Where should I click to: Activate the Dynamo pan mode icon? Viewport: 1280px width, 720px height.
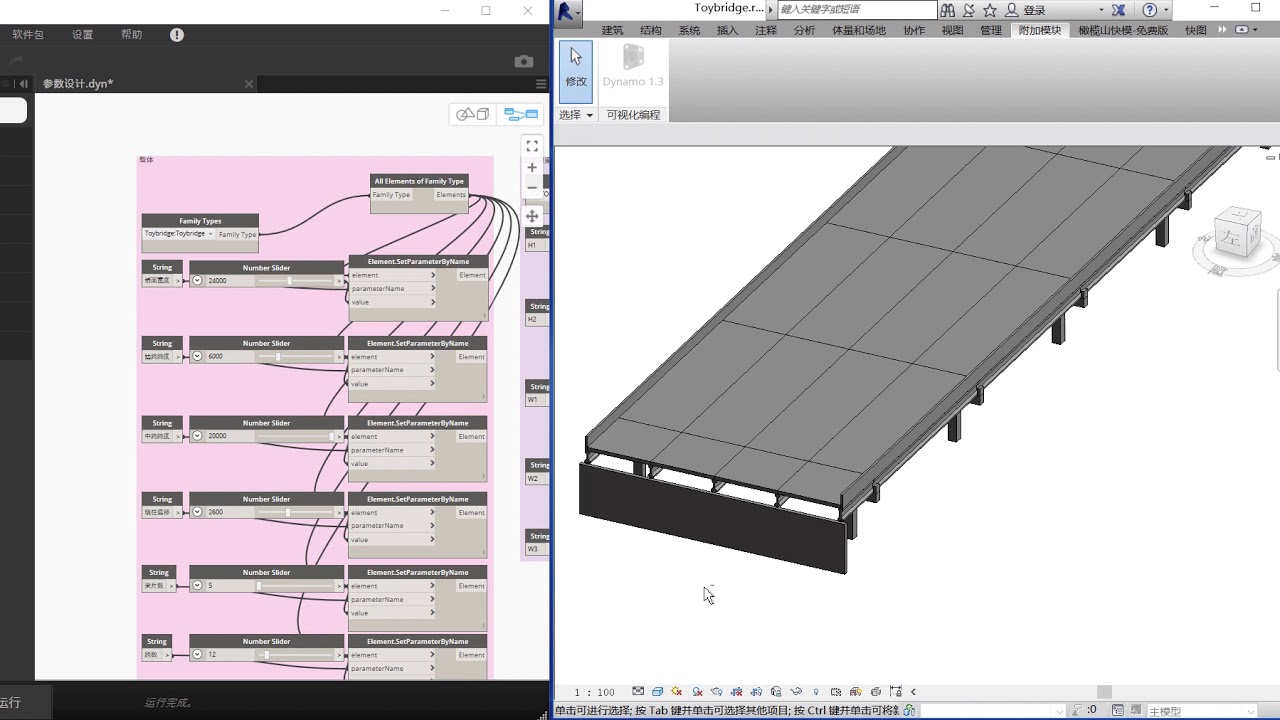pyautogui.click(x=532, y=216)
